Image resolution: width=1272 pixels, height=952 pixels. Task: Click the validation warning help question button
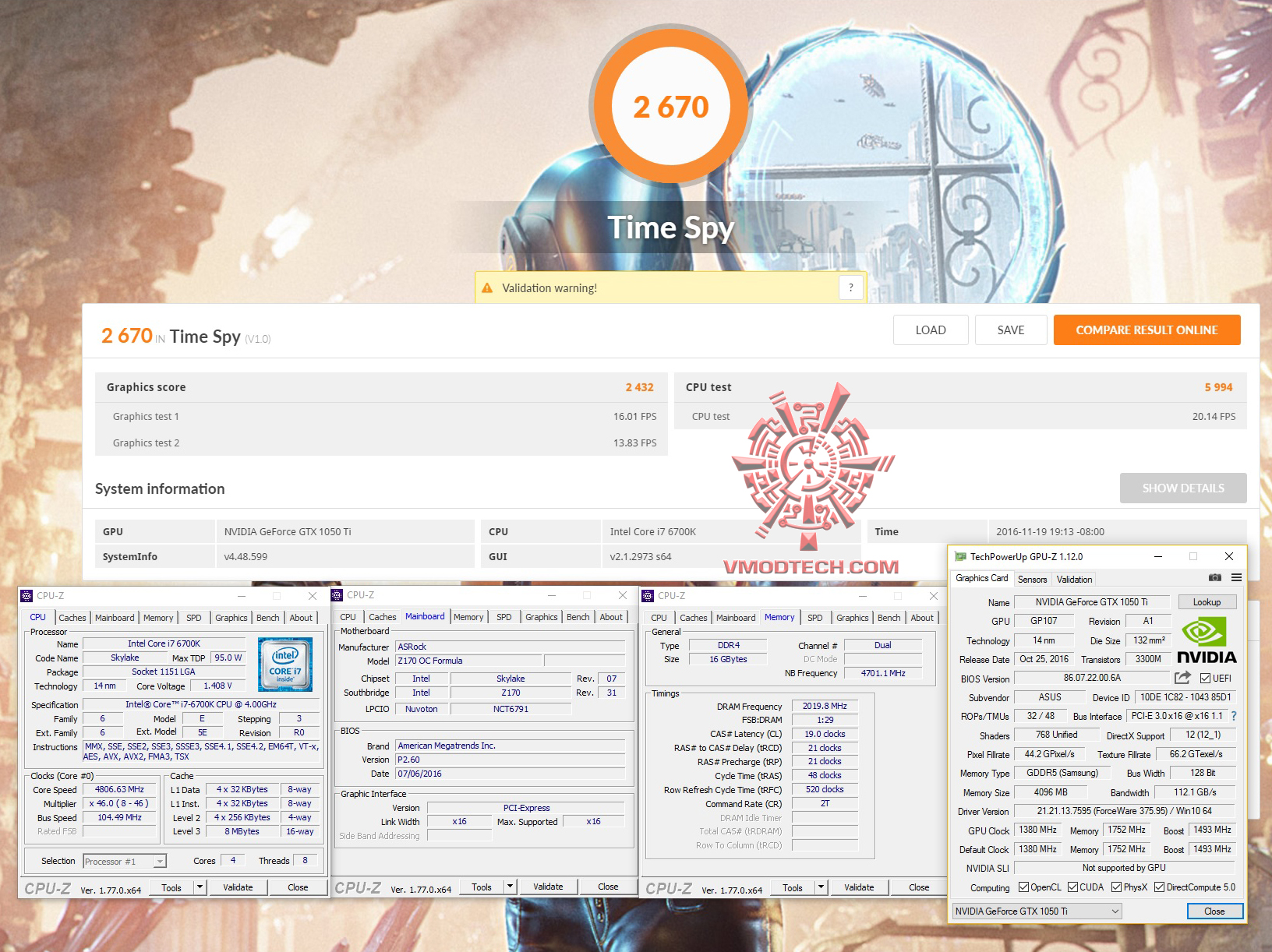tap(851, 287)
